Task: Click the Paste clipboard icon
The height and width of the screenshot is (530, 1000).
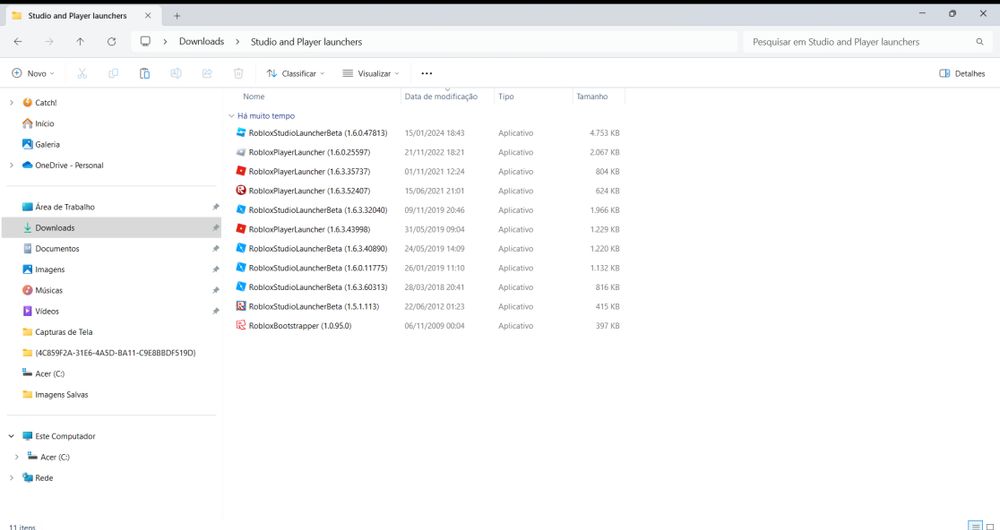Action: coord(145,73)
